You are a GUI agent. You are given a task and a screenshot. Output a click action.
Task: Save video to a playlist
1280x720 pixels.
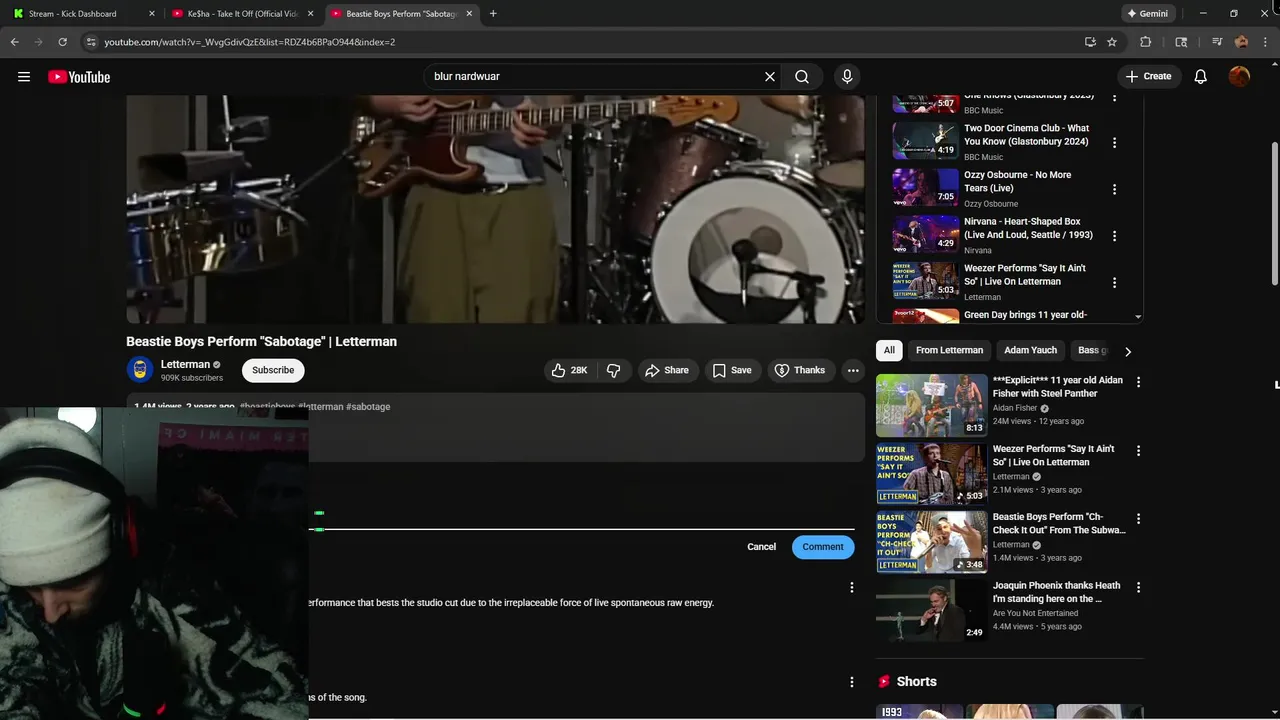pyautogui.click(x=732, y=370)
